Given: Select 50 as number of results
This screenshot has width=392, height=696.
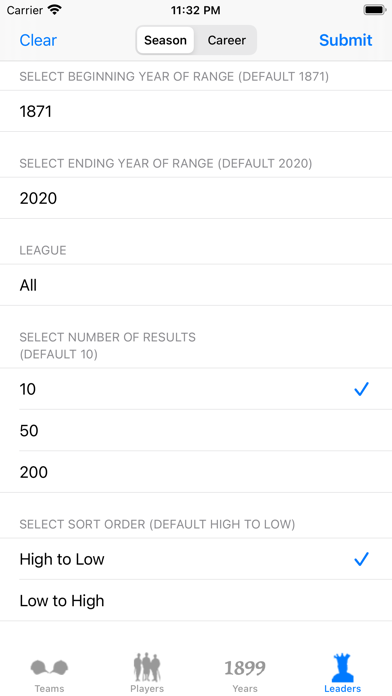Looking at the screenshot, I should pyautogui.click(x=196, y=431).
